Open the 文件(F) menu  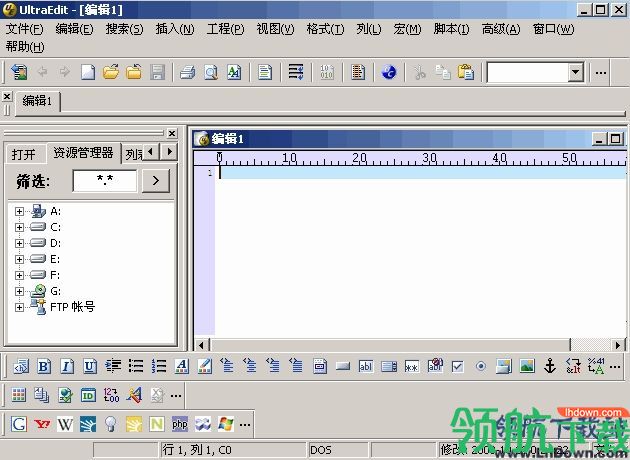(x=25, y=29)
